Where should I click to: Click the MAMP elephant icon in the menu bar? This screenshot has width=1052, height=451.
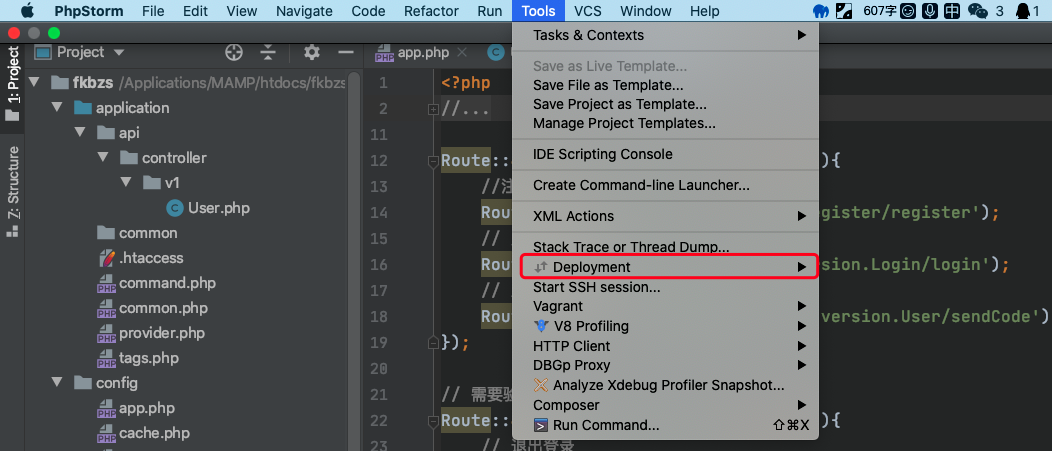pos(821,11)
